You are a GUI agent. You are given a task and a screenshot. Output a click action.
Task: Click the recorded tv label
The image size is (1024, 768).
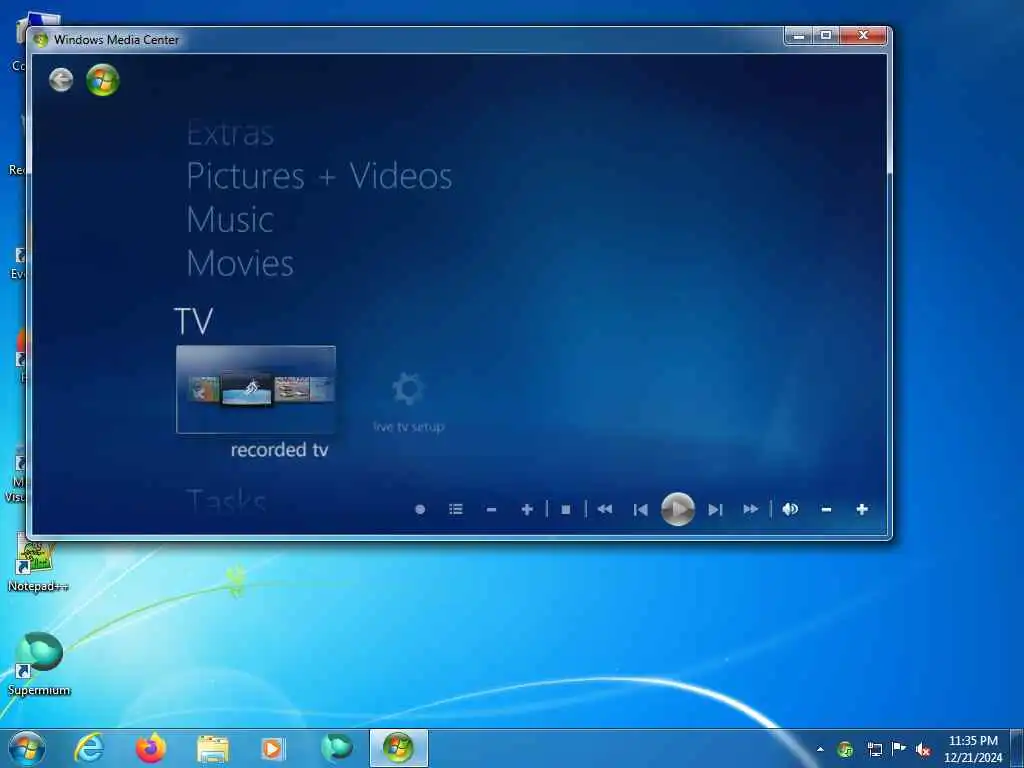coord(280,450)
